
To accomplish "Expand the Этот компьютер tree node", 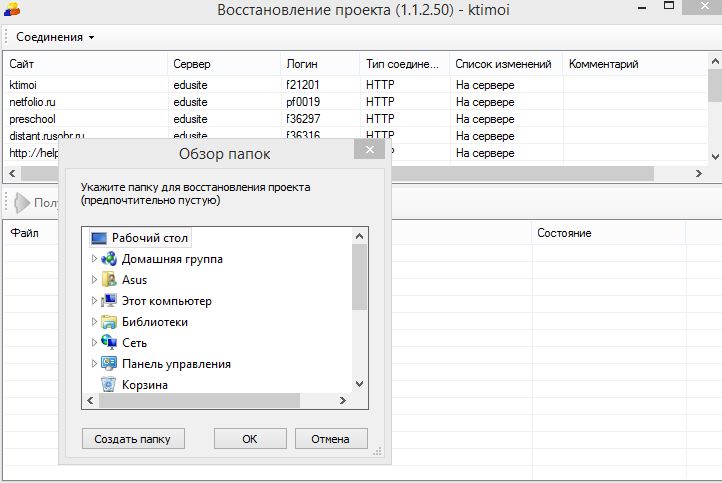I will point(94,301).
